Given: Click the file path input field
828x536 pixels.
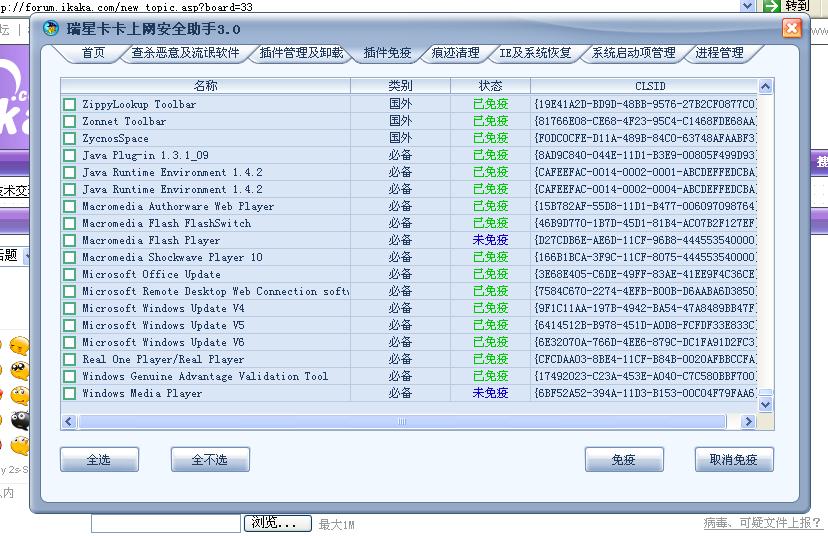Looking at the screenshot, I should pos(166,523).
